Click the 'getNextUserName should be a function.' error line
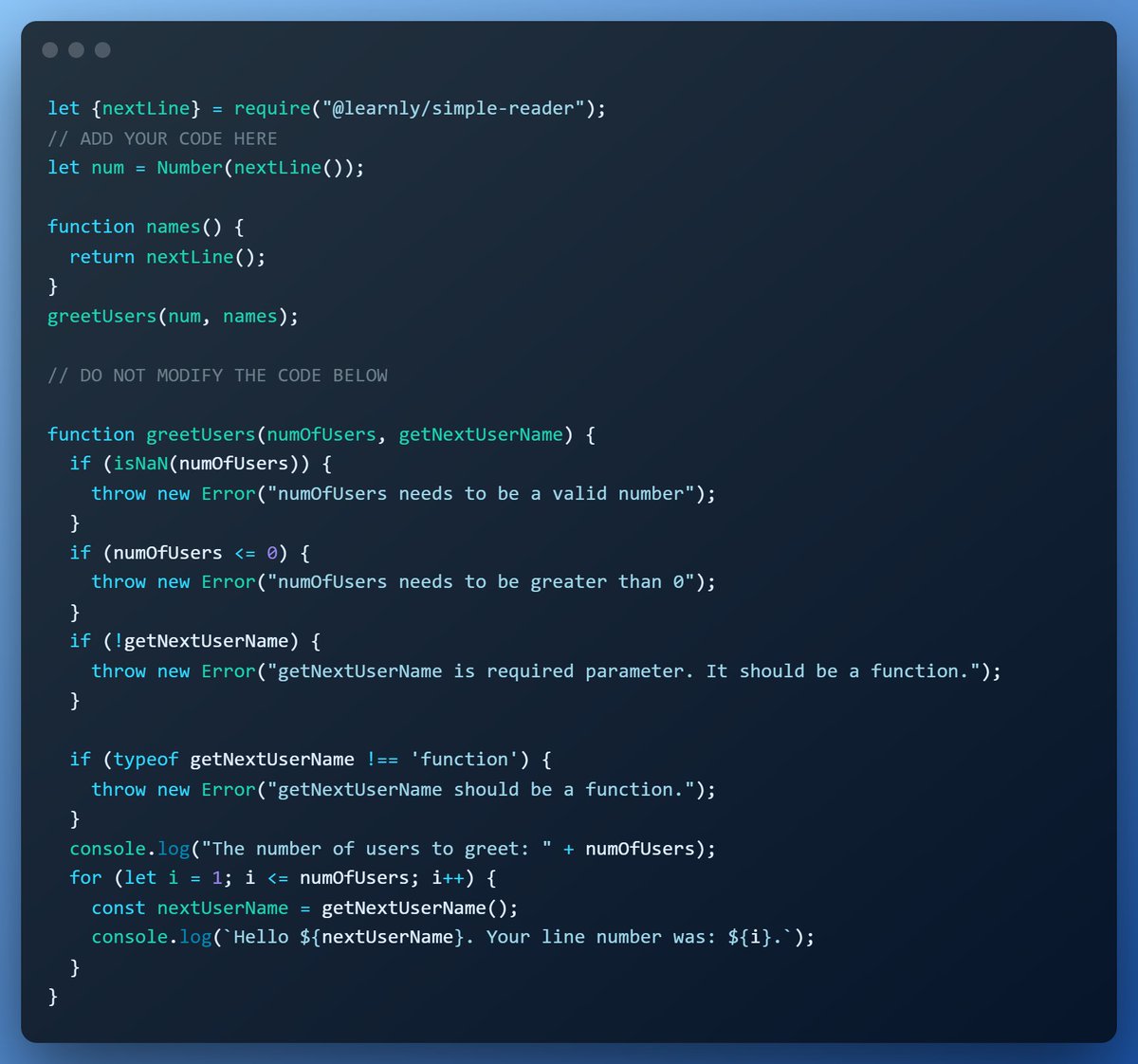This screenshot has height=1064, width=1138. 404,789
